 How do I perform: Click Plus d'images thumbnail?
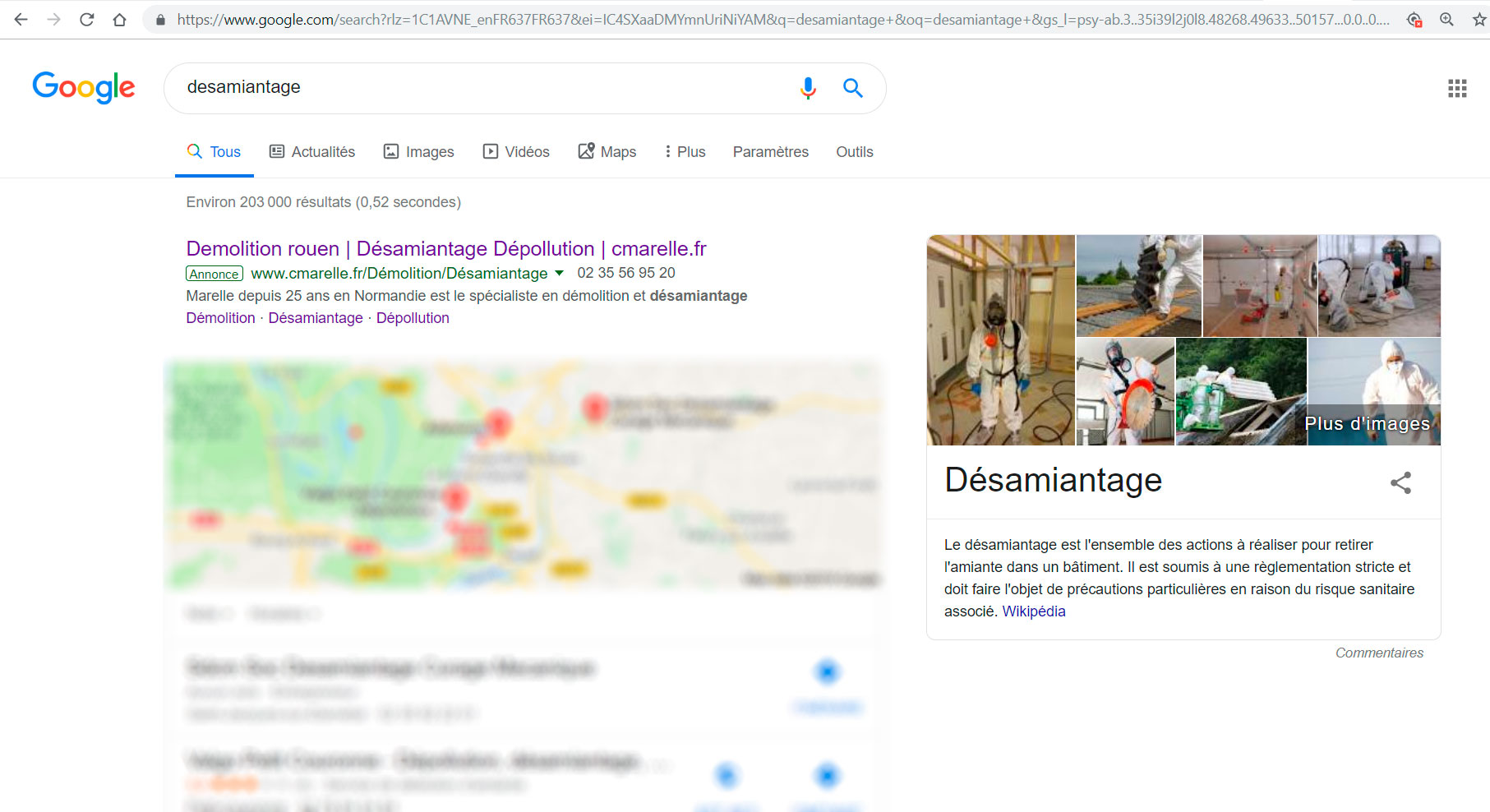(x=1374, y=392)
